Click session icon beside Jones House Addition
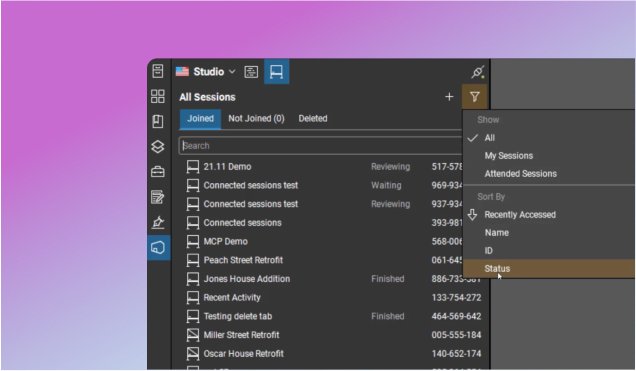The image size is (636, 371). [x=193, y=279]
